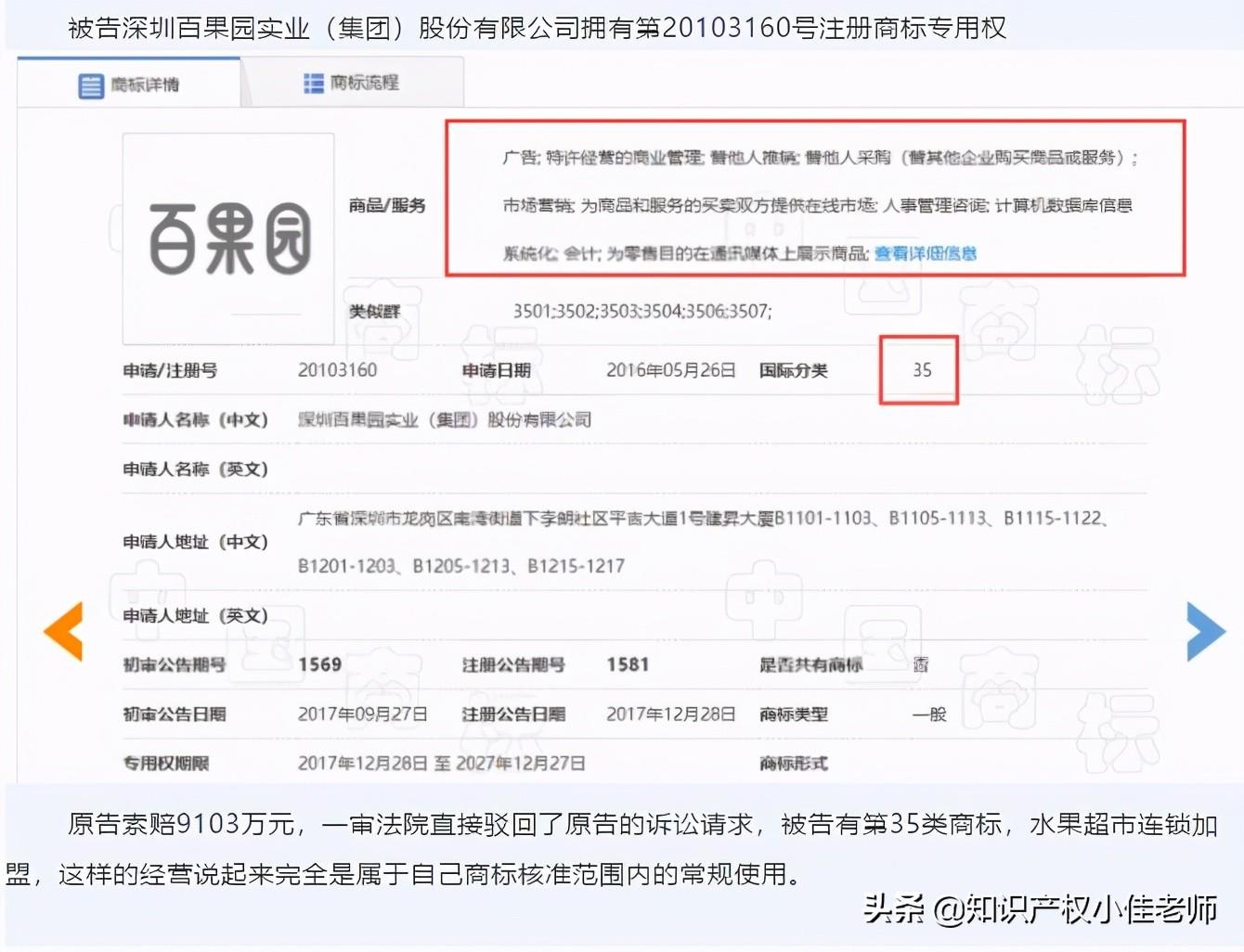Click the 商品/服务 label
This screenshot has height=952, width=1244.
pos(387,205)
